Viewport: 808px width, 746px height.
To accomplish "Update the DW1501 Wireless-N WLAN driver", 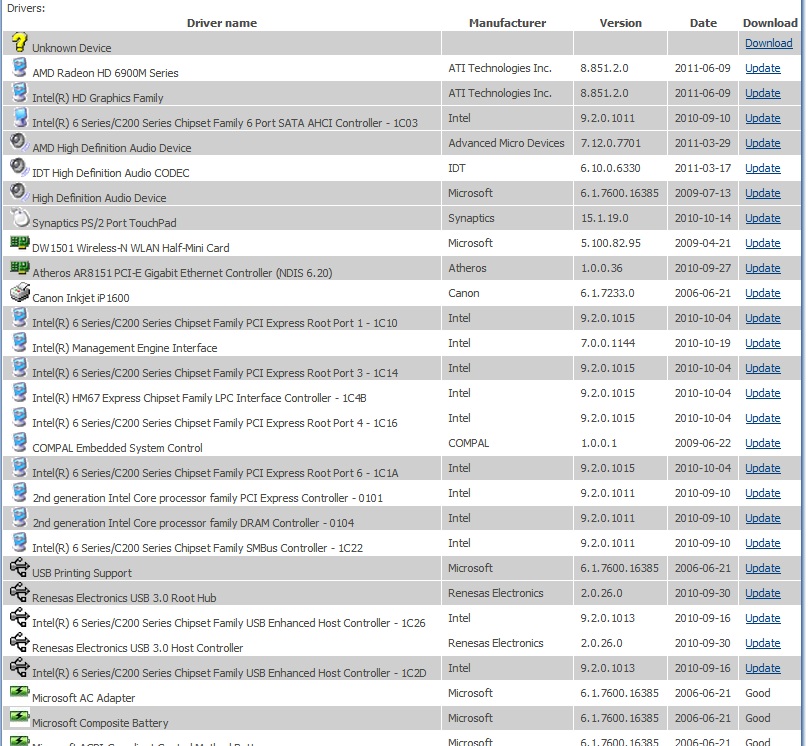I will pos(763,243).
